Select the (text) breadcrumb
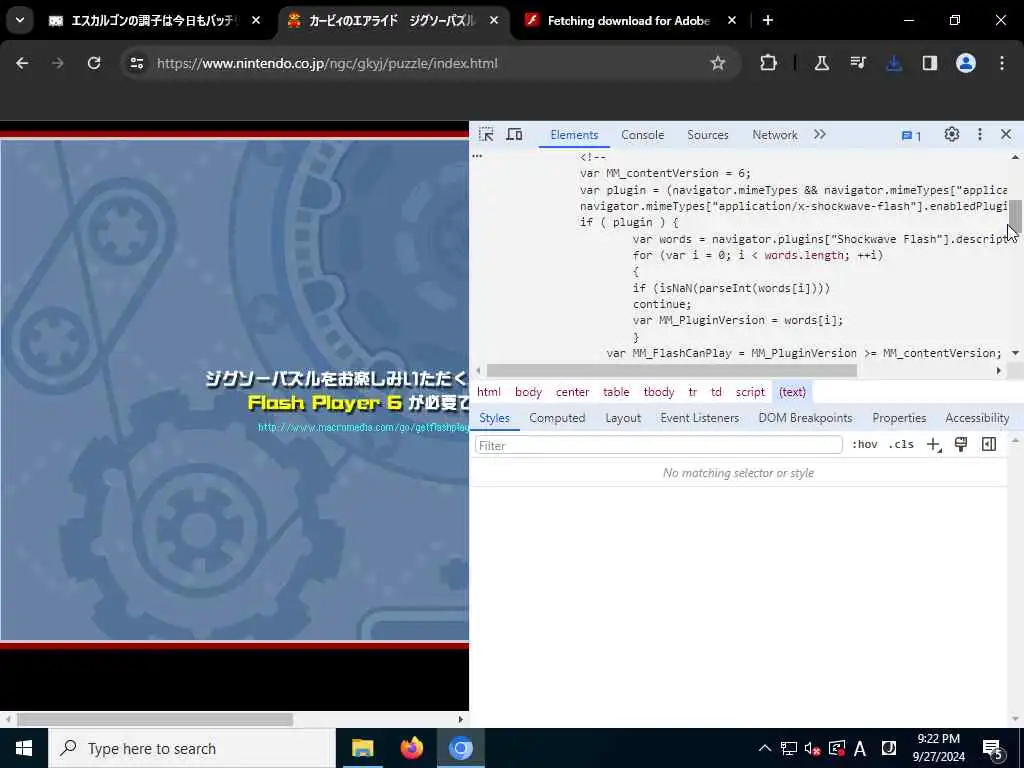1024x768 pixels. click(792, 392)
